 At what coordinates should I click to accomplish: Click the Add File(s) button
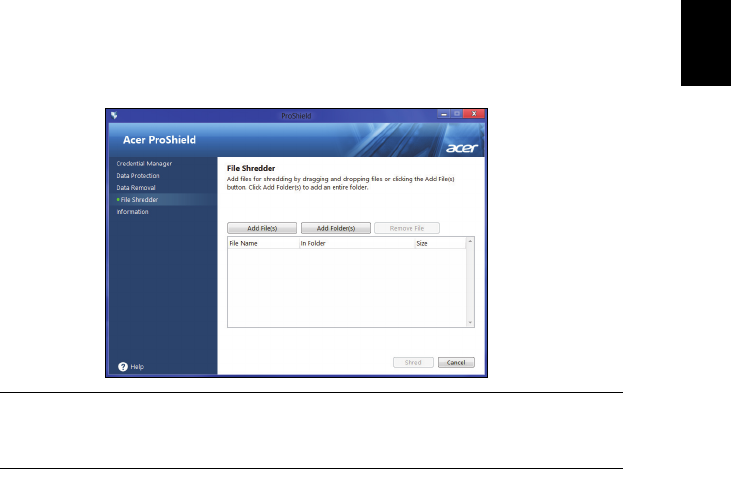pos(262,228)
